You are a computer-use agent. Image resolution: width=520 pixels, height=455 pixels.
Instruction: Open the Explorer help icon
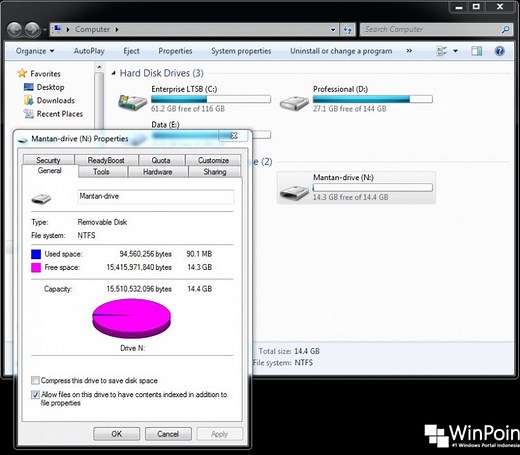[x=499, y=51]
